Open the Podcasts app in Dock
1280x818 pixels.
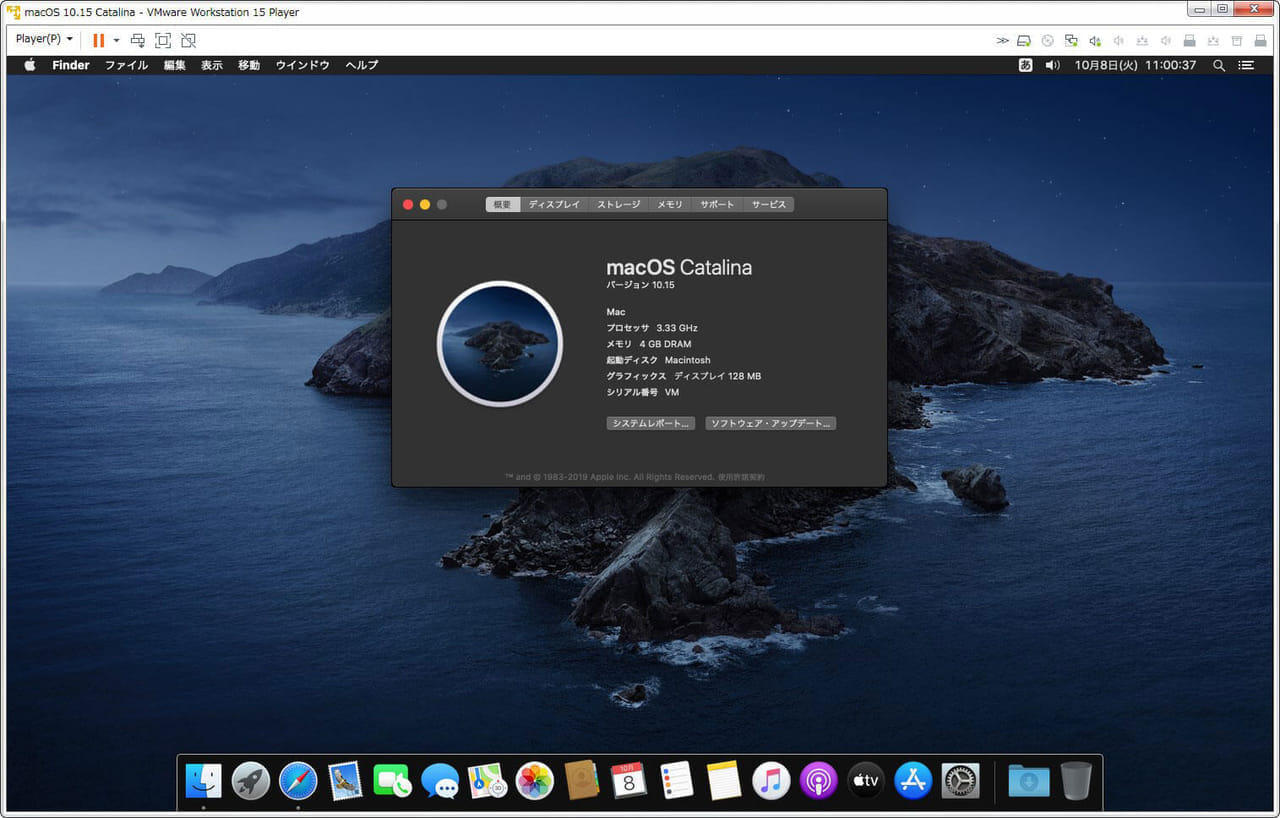(818, 781)
